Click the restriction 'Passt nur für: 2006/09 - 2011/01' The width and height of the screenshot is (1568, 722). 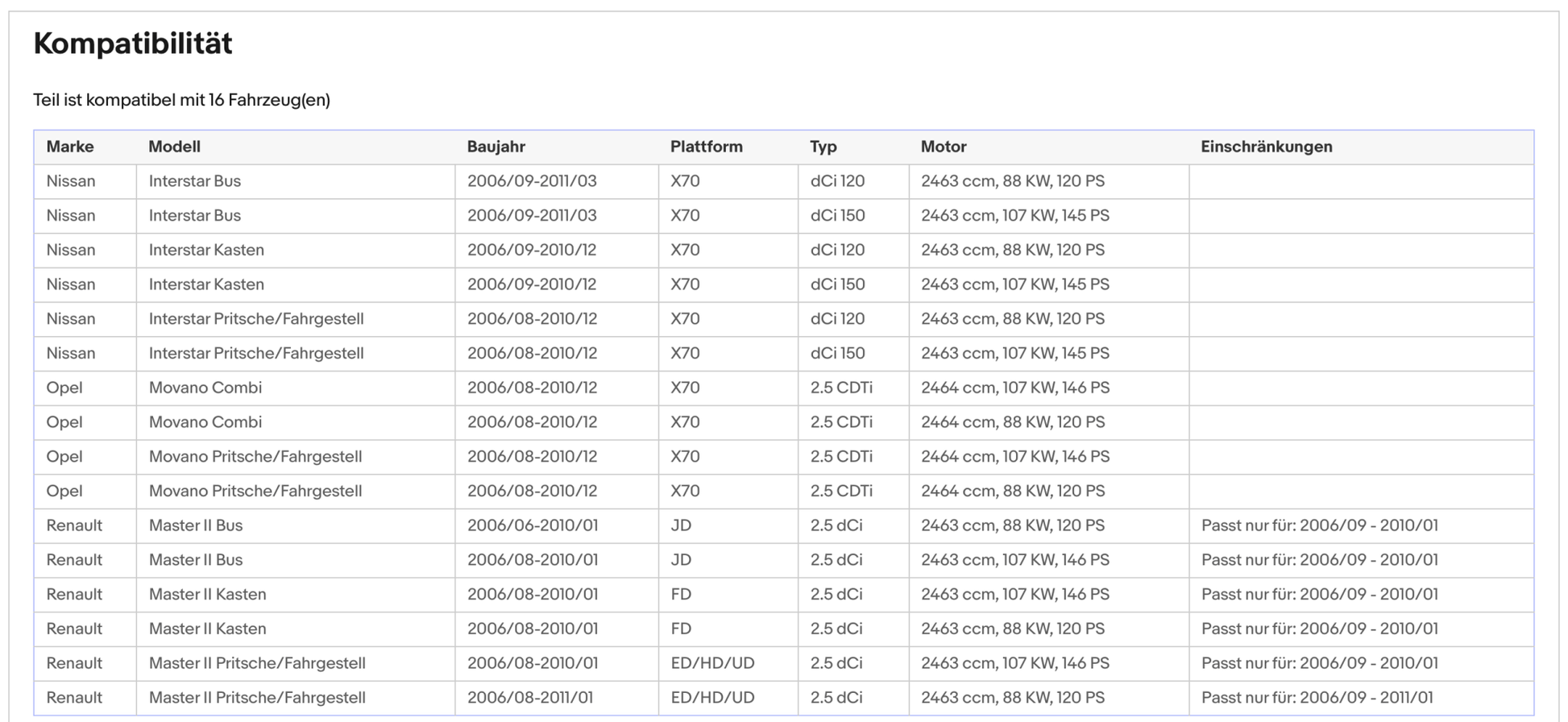click(1317, 698)
